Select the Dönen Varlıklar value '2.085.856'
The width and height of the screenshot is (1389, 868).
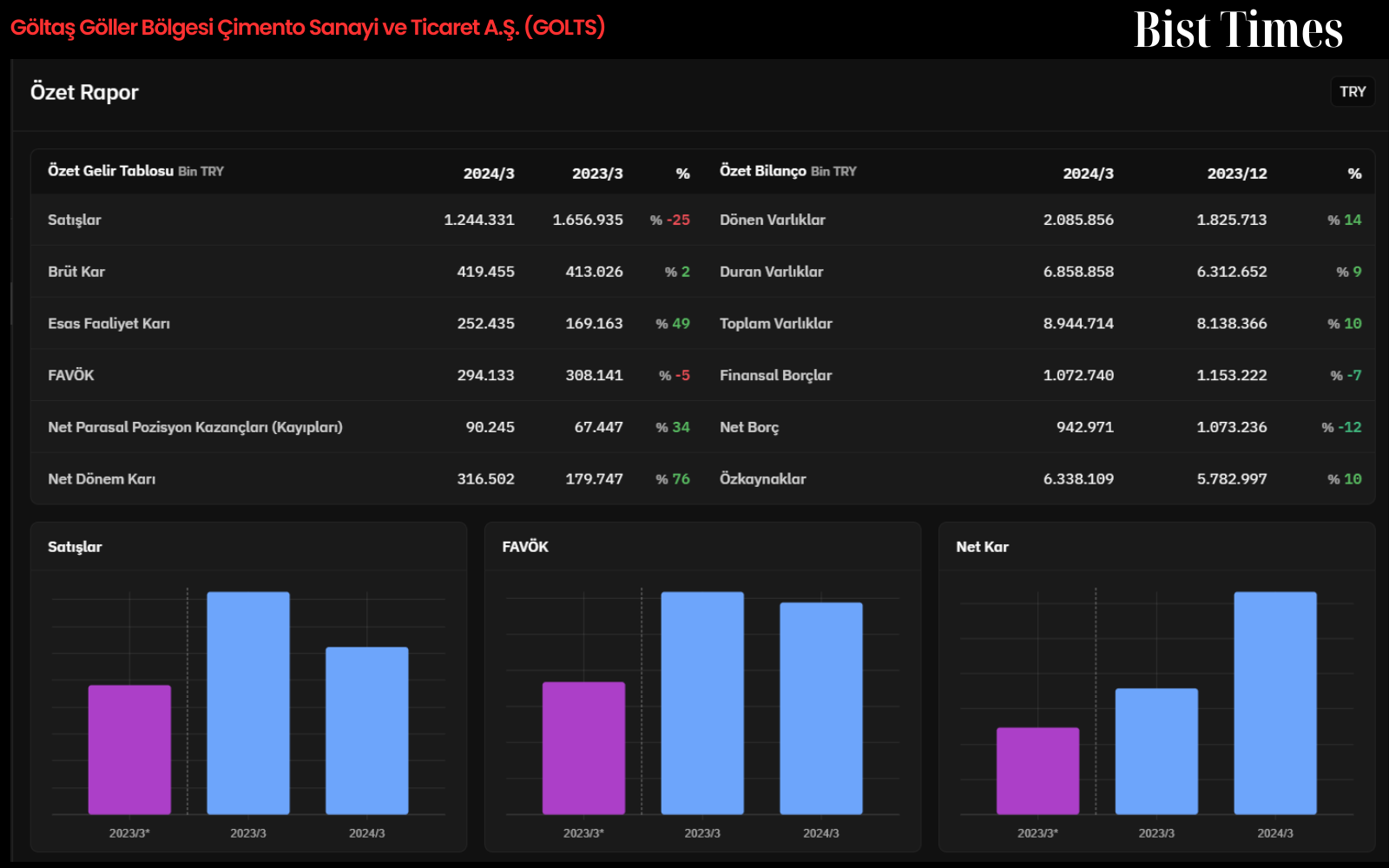coord(1078,220)
